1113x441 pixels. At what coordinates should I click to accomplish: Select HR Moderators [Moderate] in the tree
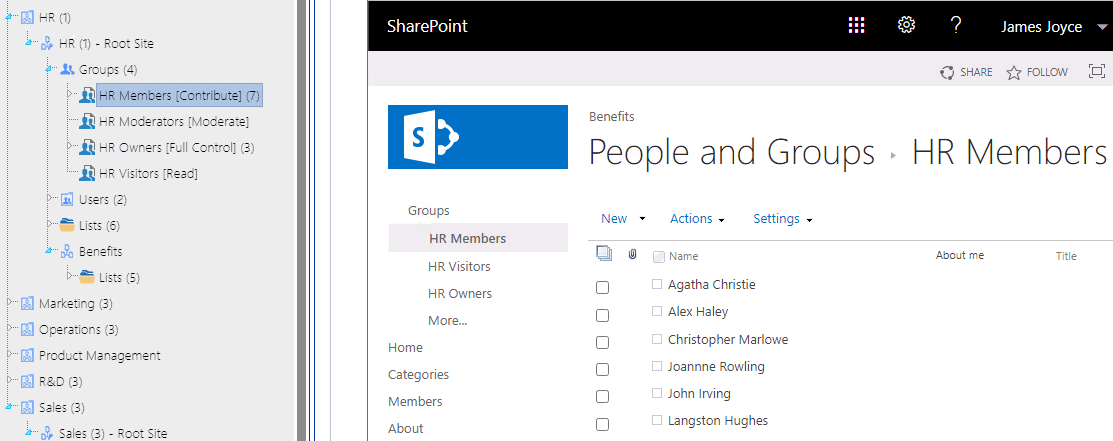[x=174, y=122]
